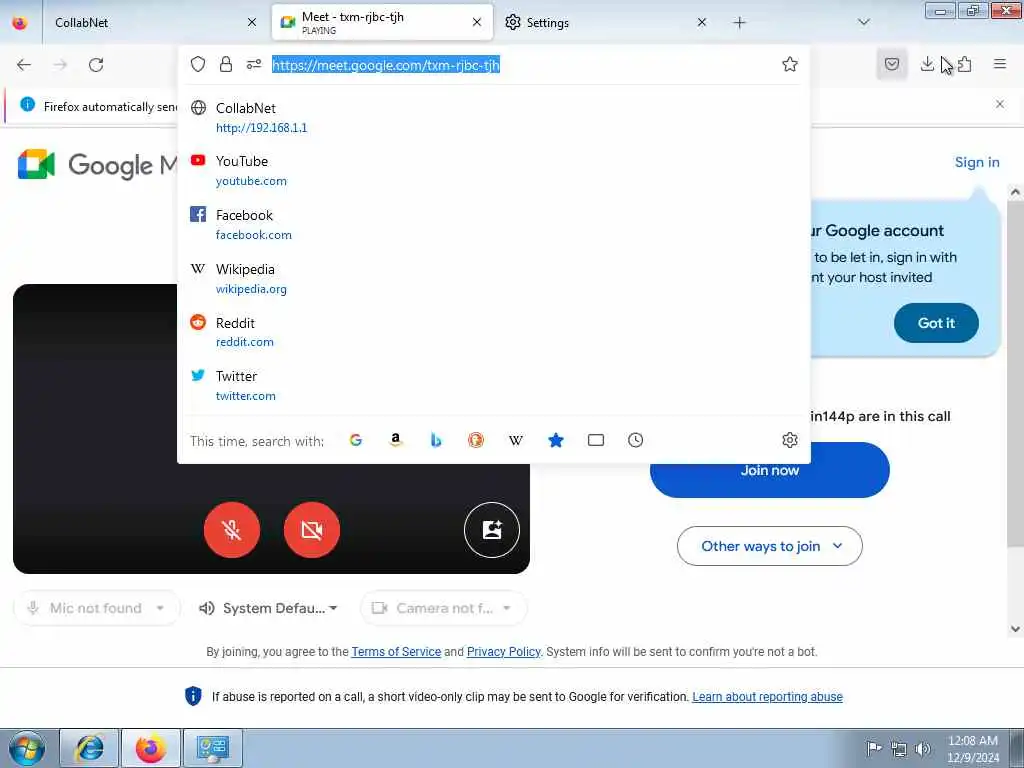This screenshot has width=1024, height=768.
Task: Dismiss the Firefox notification bar
Action: pos(1000,104)
